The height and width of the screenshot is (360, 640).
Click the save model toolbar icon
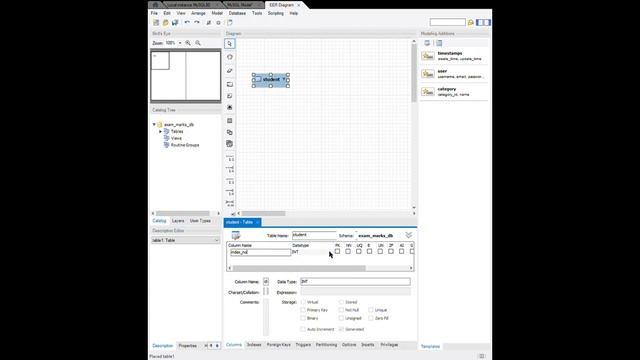(175, 23)
